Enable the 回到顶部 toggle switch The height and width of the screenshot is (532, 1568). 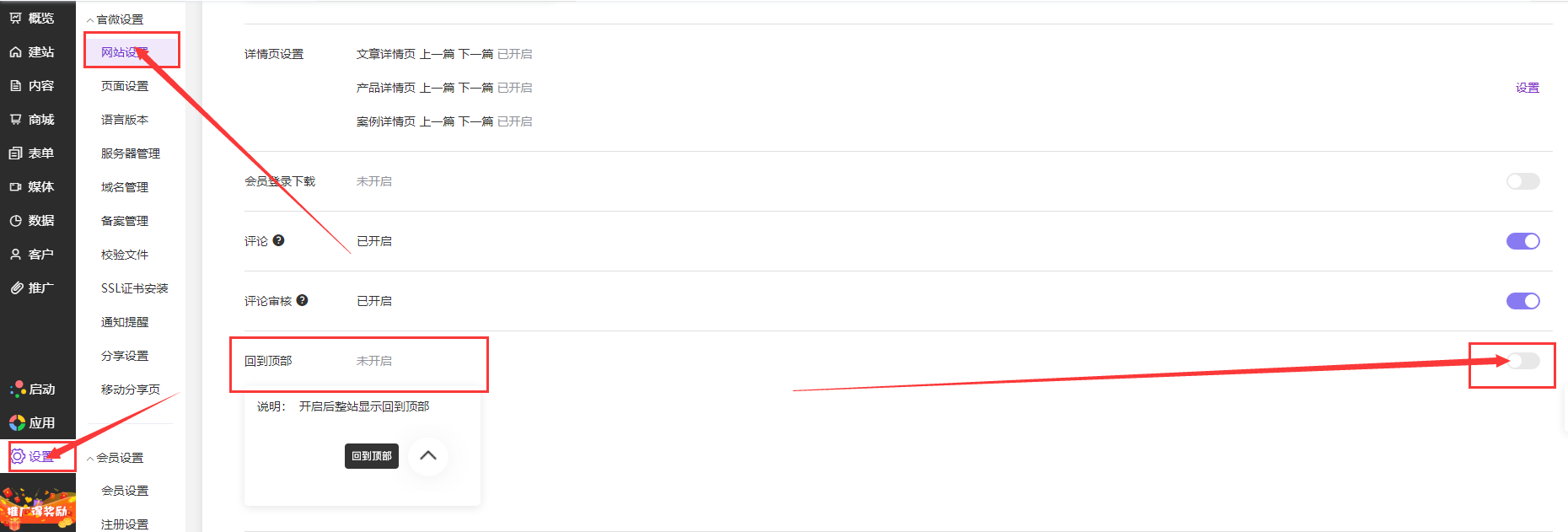tap(1522, 361)
